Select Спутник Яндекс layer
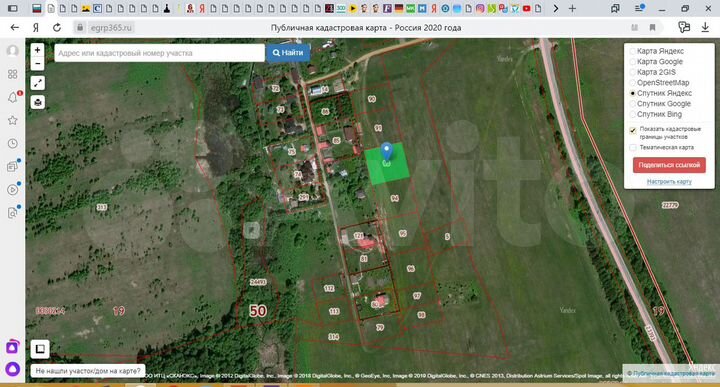 (632, 93)
